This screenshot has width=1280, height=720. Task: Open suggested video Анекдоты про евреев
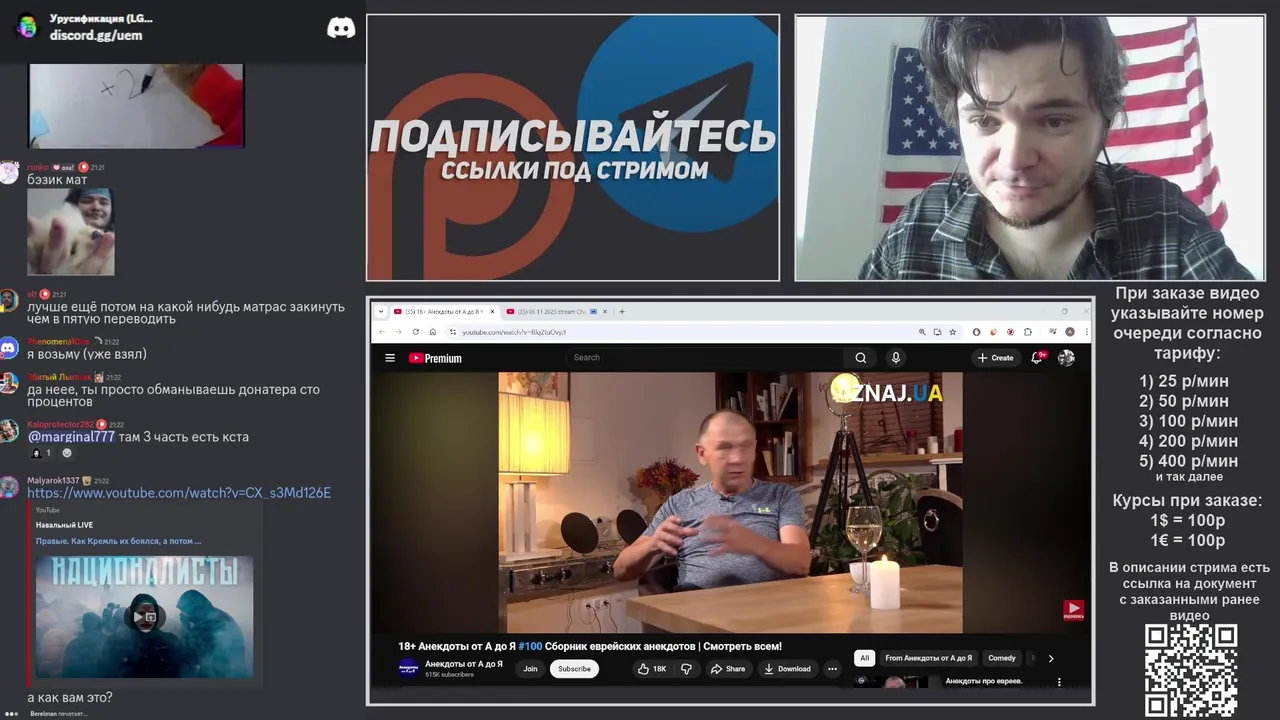tap(984, 681)
